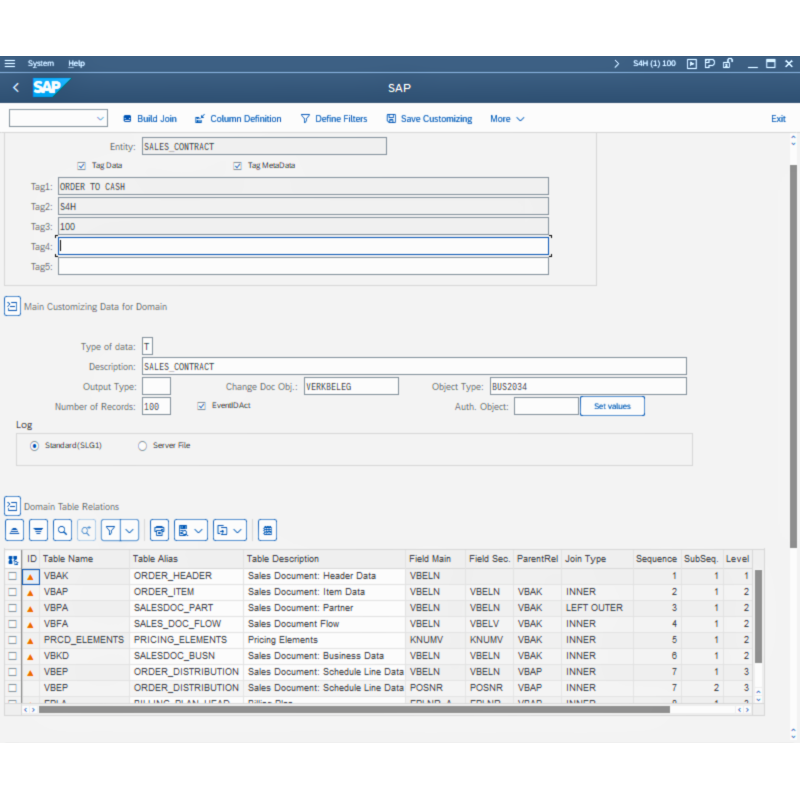Screen dimensions: 800x800
Task: Click the sort descending icon in table toolbar
Action: pyautogui.click(x=38, y=530)
